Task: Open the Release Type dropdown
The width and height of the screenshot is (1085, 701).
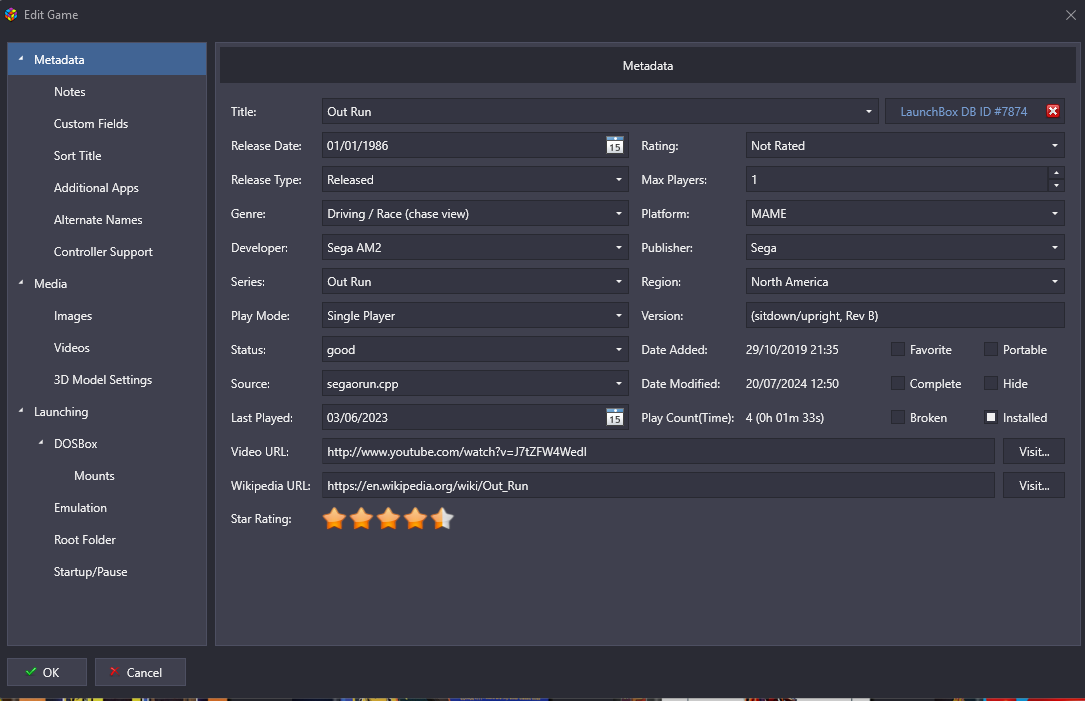Action: [619, 180]
